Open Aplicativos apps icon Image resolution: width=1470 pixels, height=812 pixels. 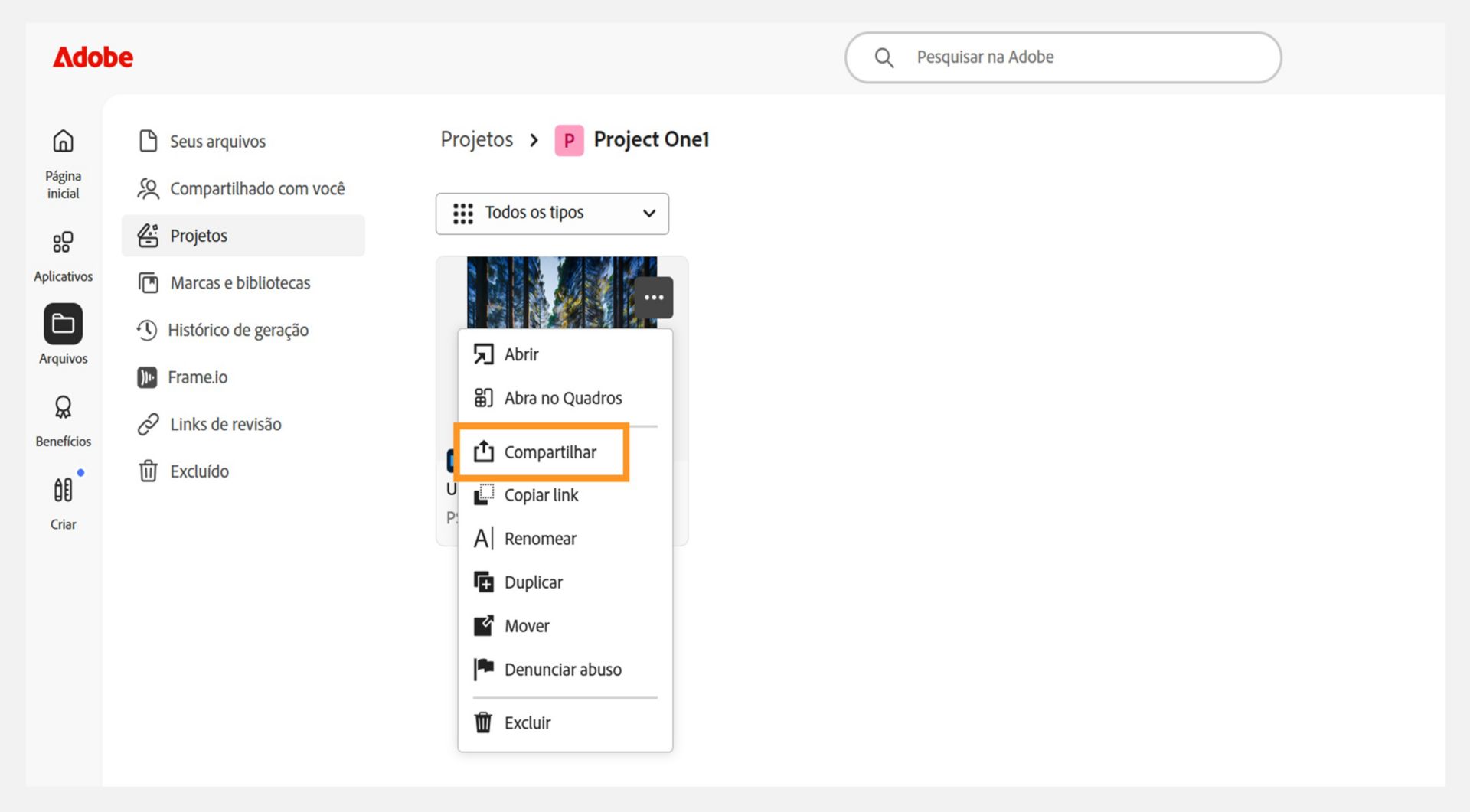point(63,242)
